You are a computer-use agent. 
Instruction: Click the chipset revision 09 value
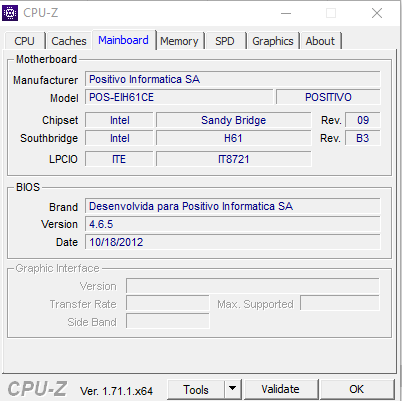[363, 120]
